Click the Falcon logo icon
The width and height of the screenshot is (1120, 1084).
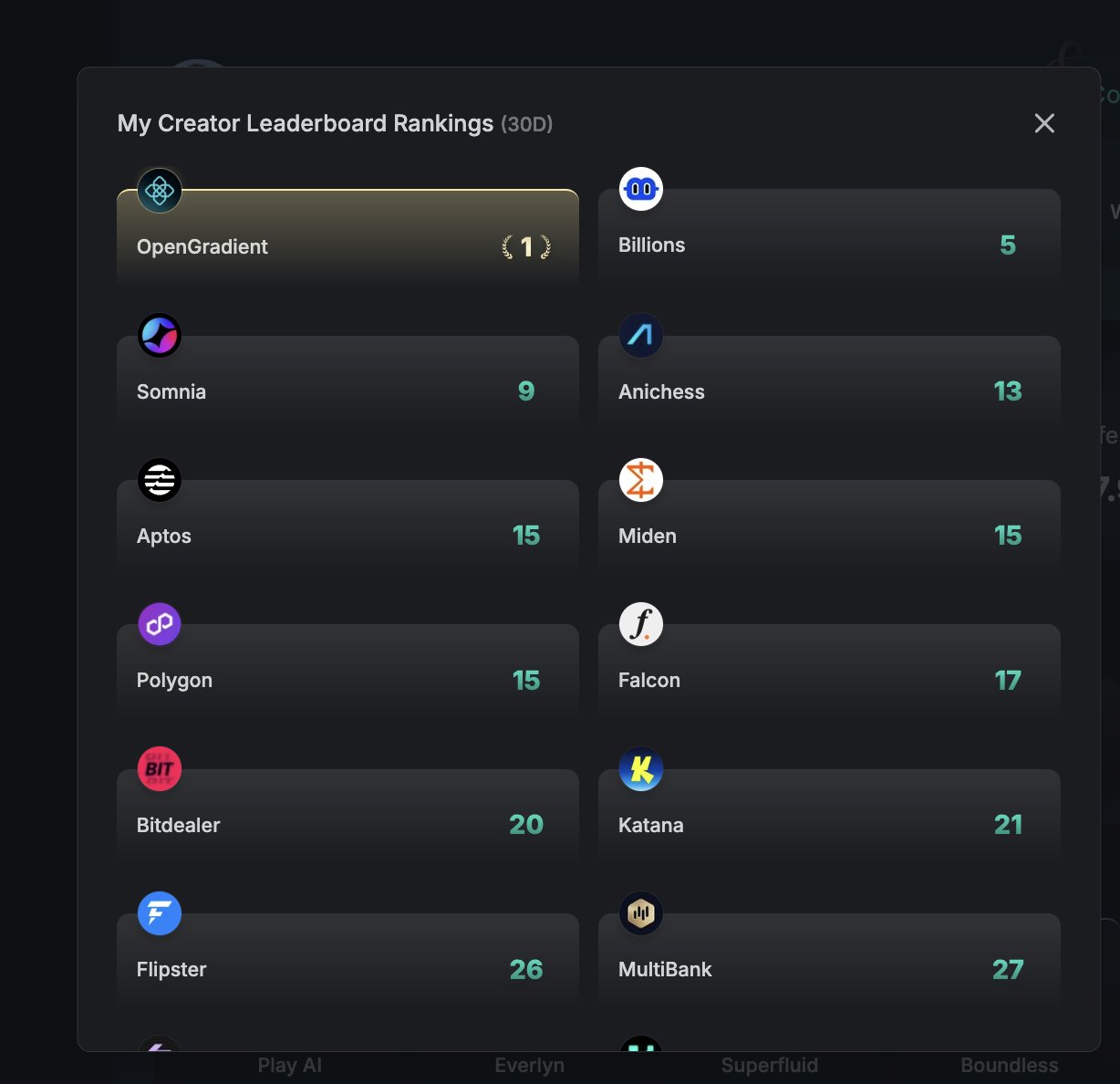pyautogui.click(x=641, y=624)
